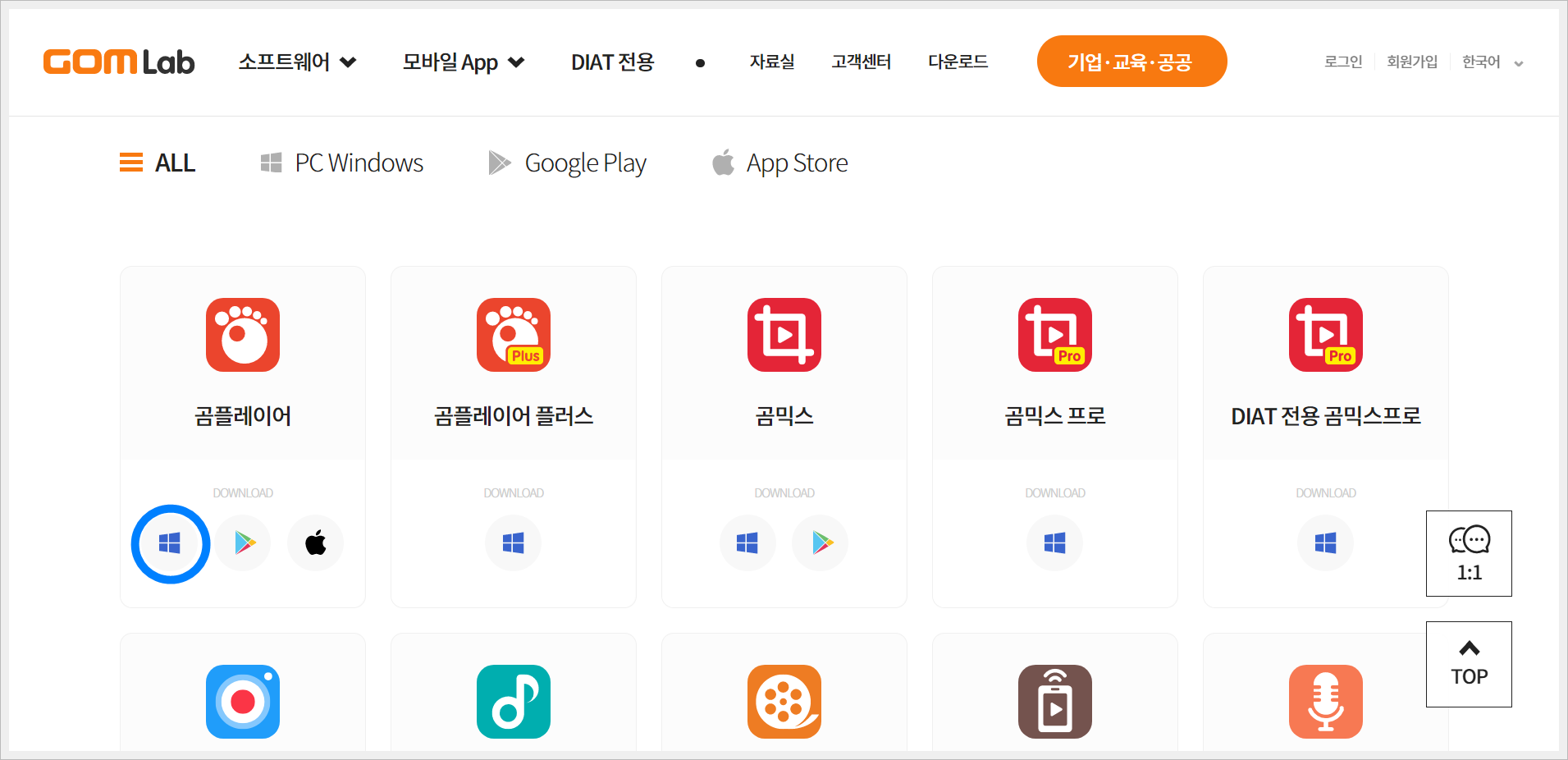Open the GOM Lab home logo
Screen dimensions: 1568x760
[119, 62]
